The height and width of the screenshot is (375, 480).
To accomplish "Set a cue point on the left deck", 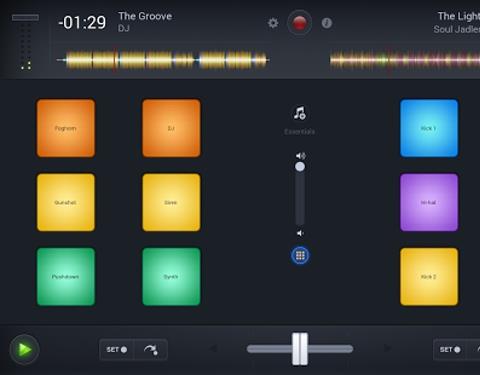I will pyautogui.click(x=117, y=350).
